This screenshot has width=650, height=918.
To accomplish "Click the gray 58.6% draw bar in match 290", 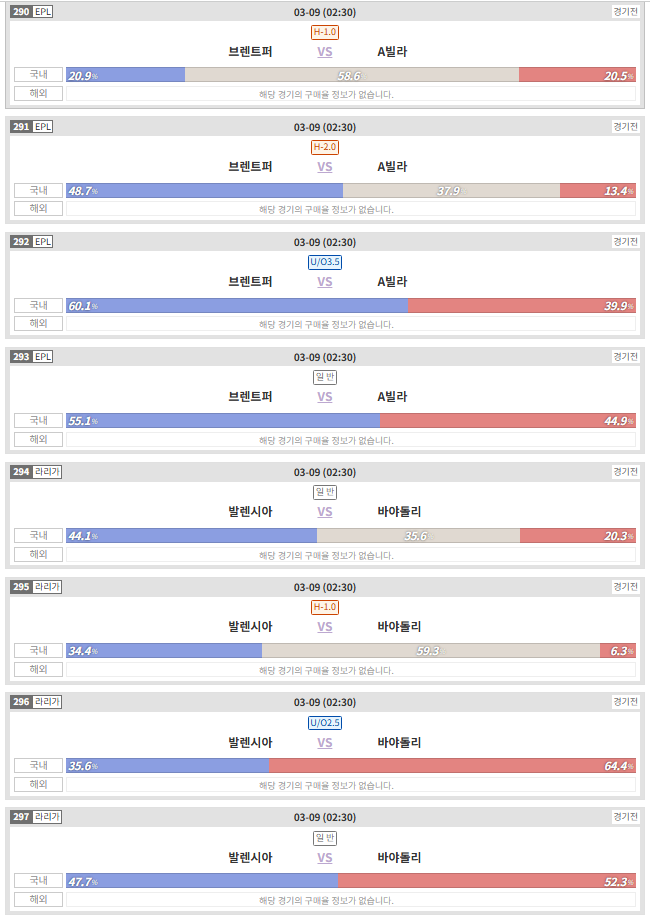I will click(352, 75).
